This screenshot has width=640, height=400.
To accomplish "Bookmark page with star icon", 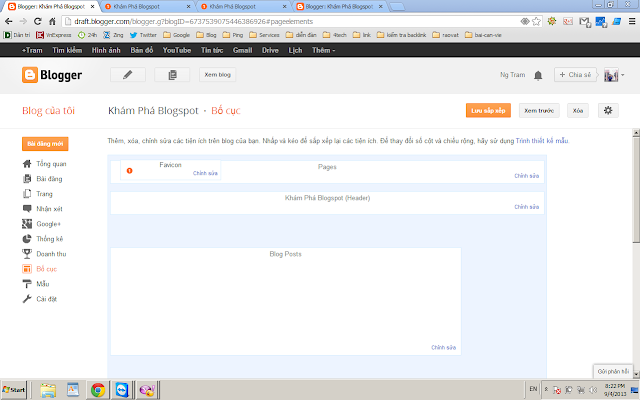I will click(x=536, y=21).
